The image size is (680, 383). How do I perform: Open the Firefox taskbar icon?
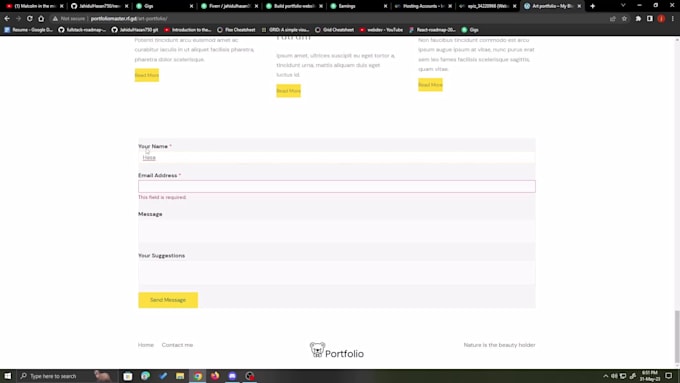point(215,376)
